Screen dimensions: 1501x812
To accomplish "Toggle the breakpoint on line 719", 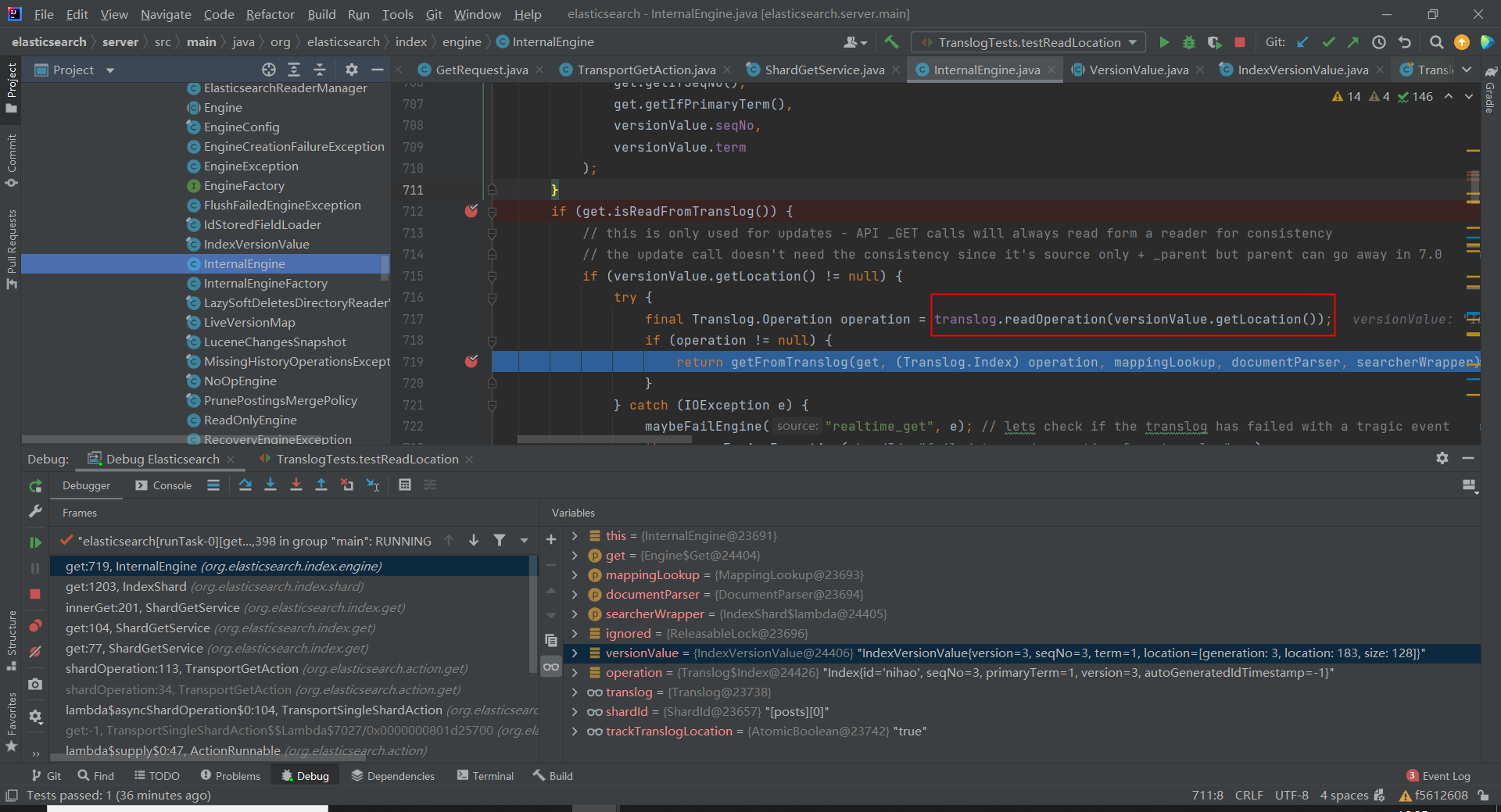I will click(471, 361).
